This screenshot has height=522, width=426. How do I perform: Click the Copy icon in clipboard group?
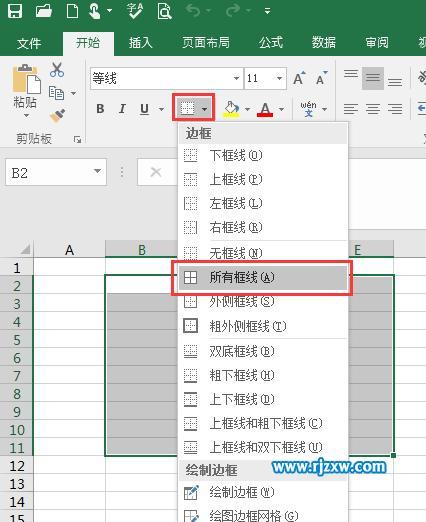[x=56, y=93]
